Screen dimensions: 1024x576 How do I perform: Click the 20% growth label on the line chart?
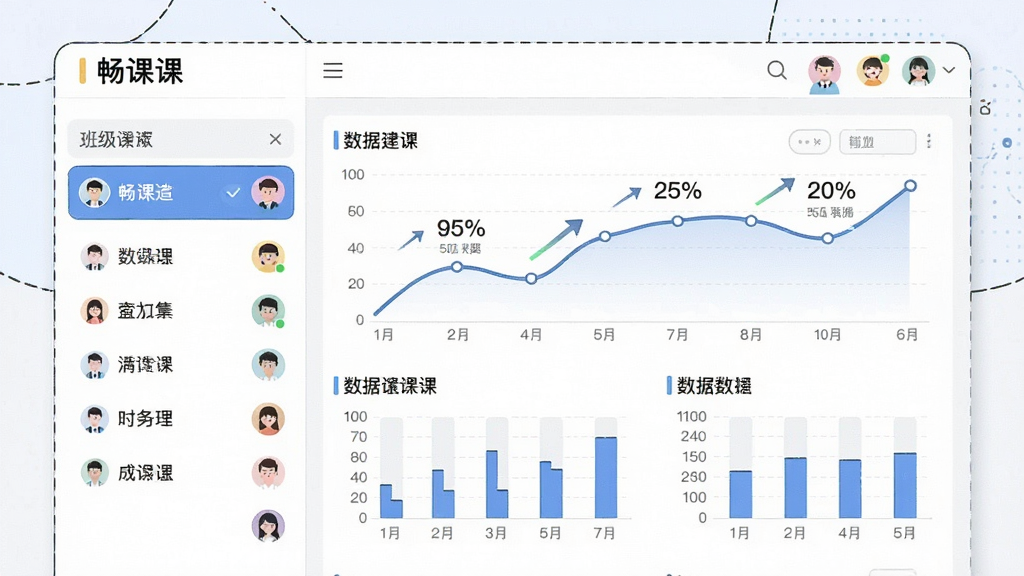pyautogui.click(x=831, y=191)
